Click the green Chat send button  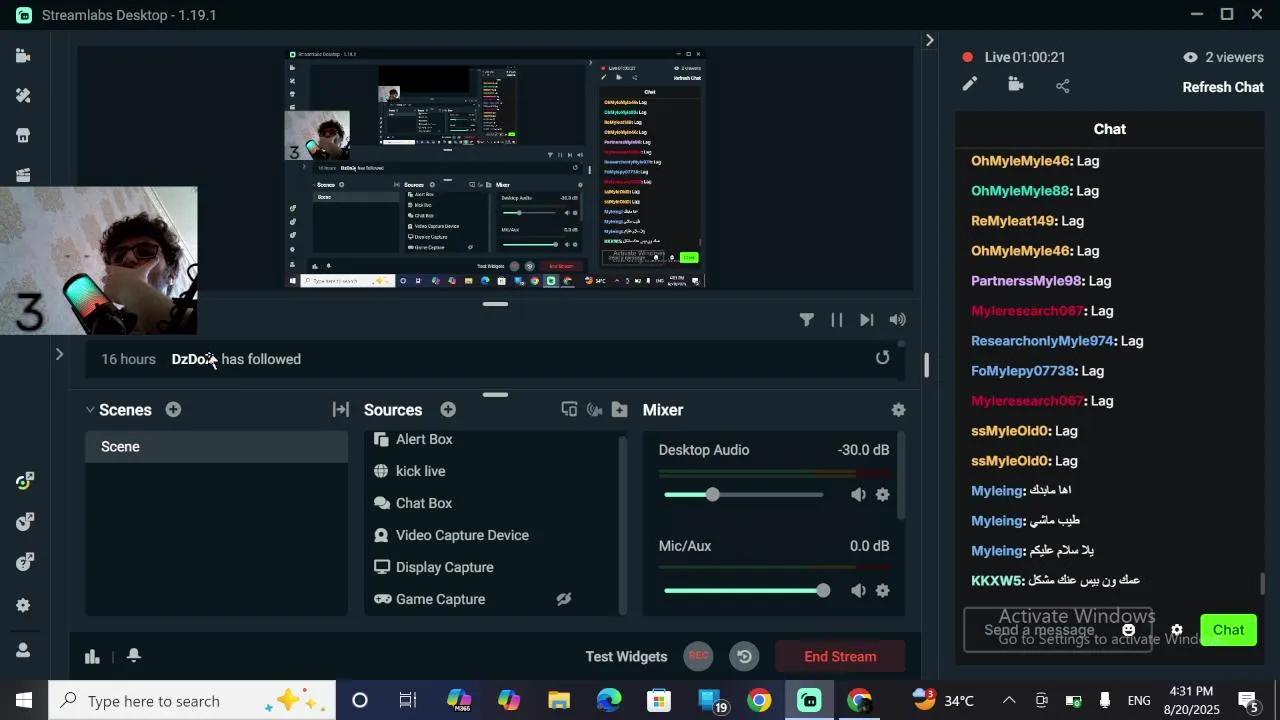(x=1228, y=630)
